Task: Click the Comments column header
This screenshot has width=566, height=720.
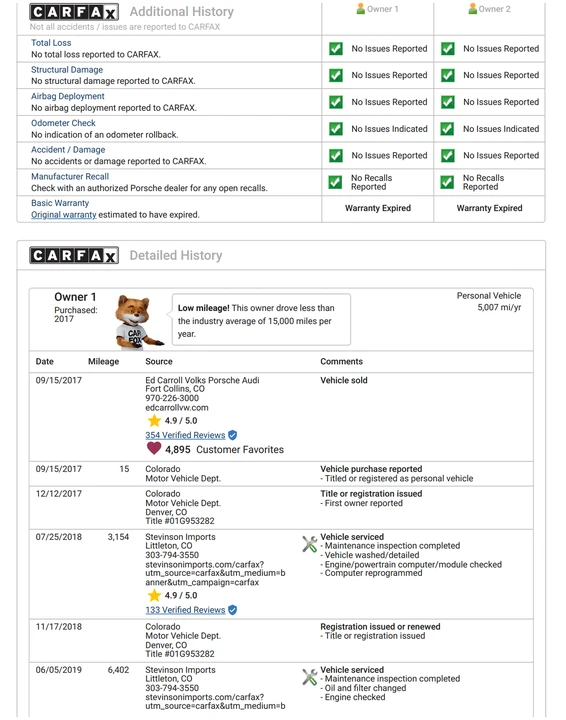Action: pyautogui.click(x=342, y=361)
